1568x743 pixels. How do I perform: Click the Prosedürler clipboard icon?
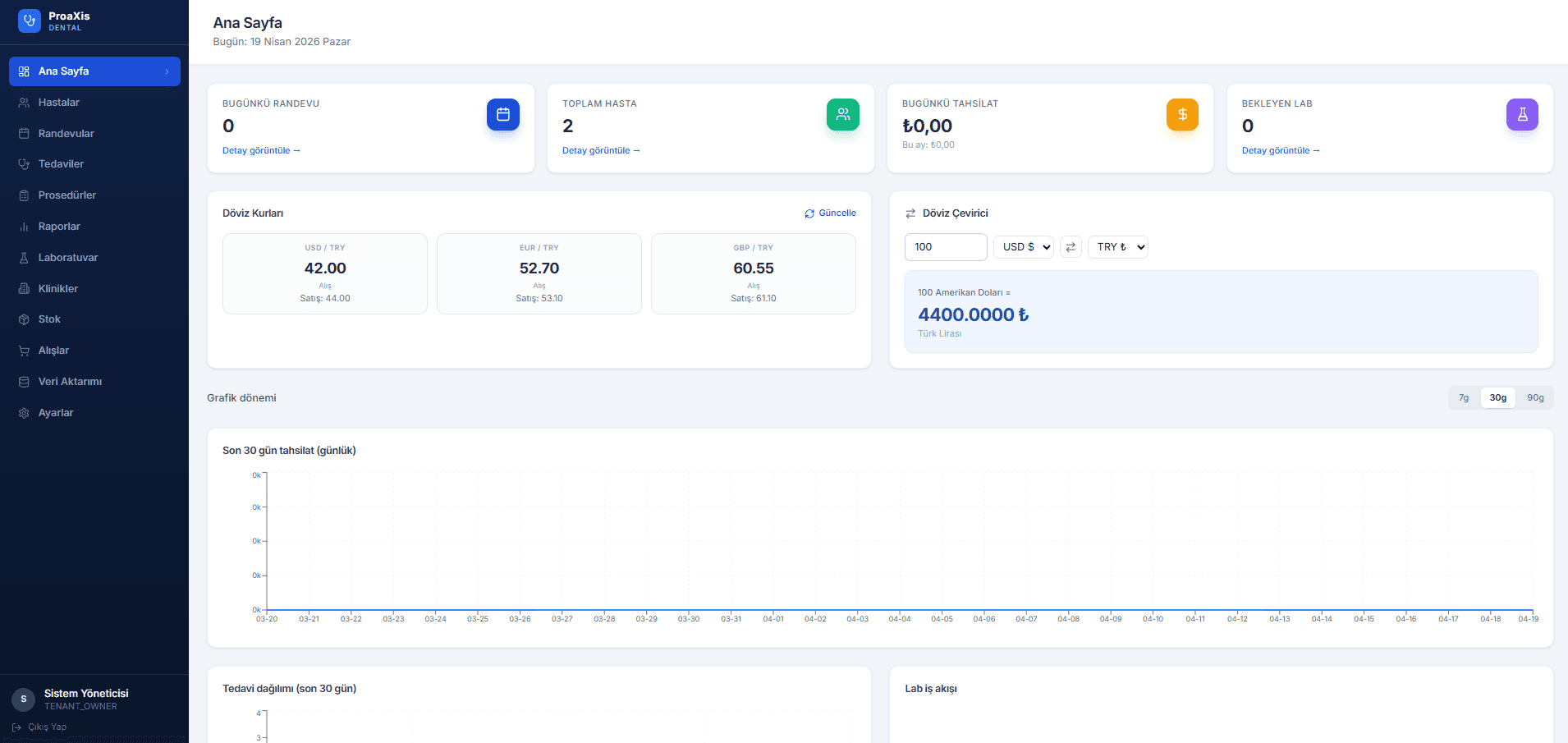[24, 195]
